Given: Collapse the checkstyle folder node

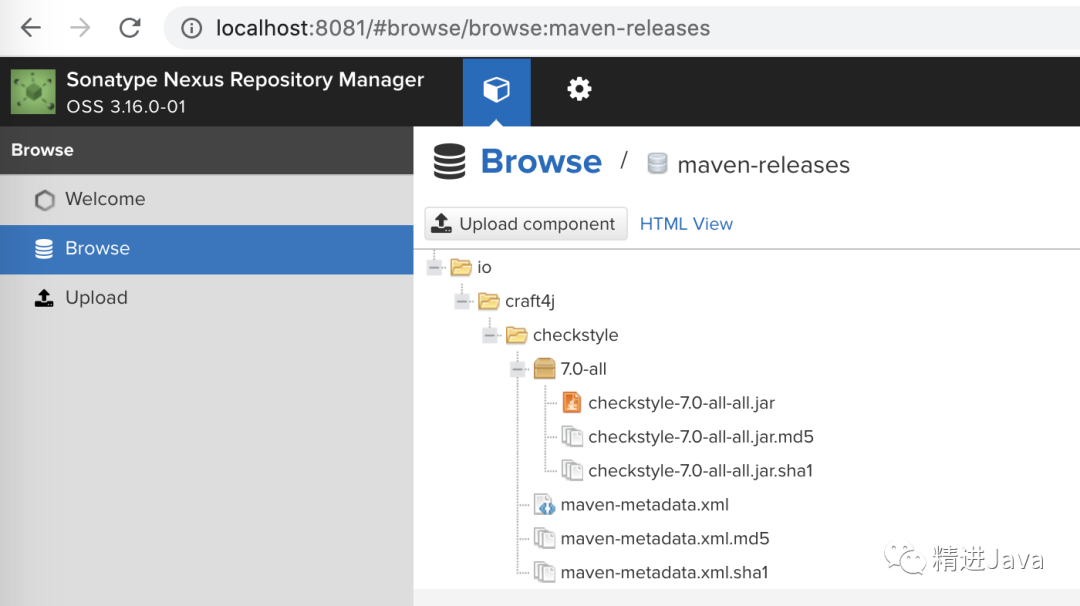Looking at the screenshot, I should pyautogui.click(x=490, y=335).
